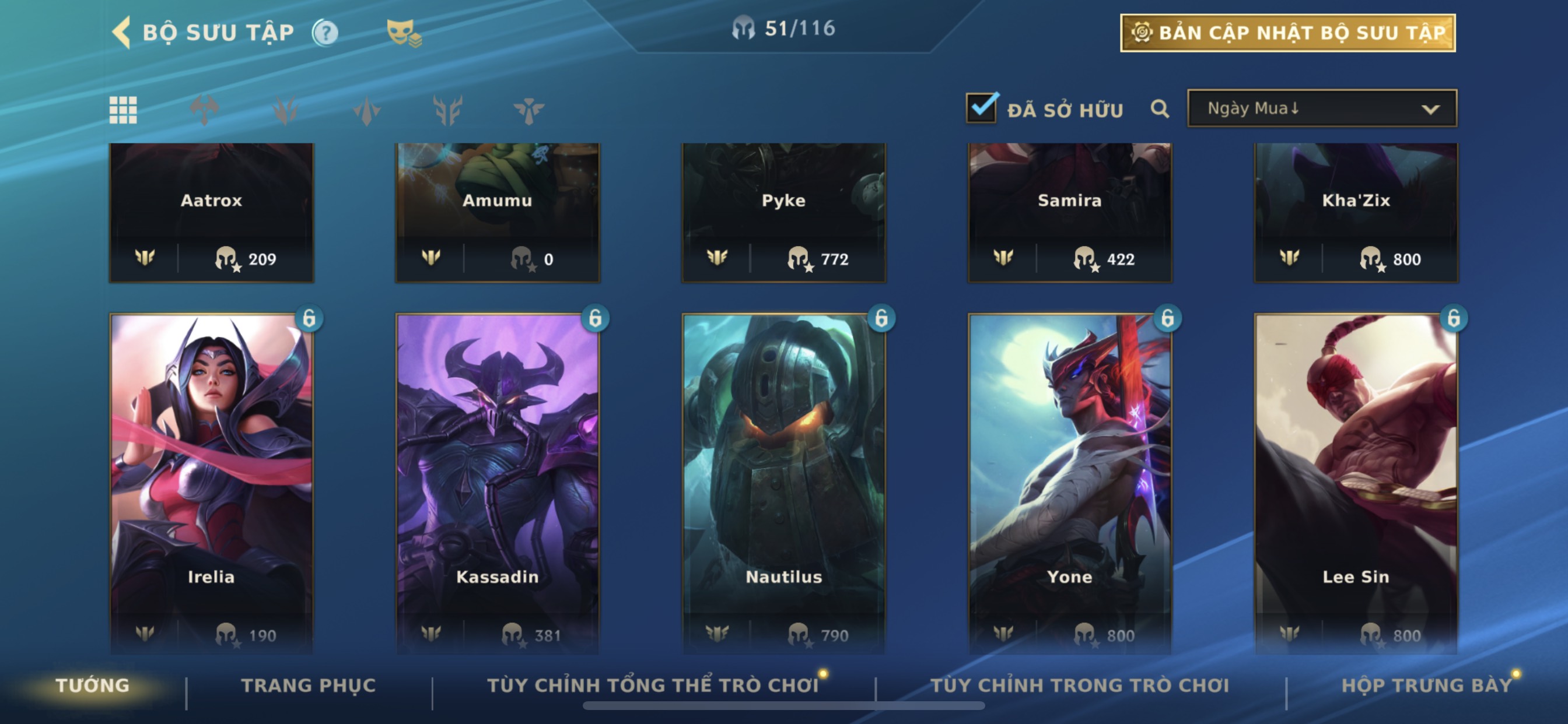Viewport: 1568px width, 724px height.
Task: Open the Tùy Chỉnh Trong Trò Chơi tab
Action: [1079, 685]
